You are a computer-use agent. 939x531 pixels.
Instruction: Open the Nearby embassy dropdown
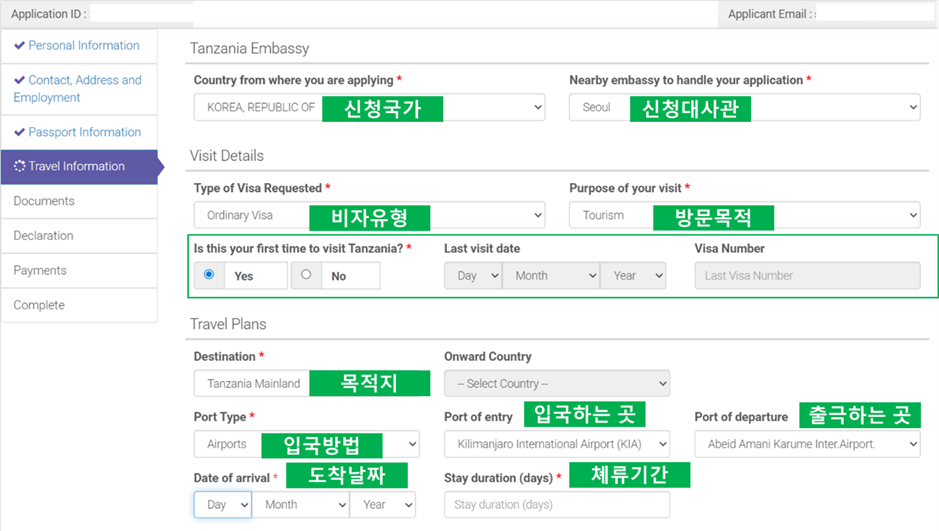(745, 107)
